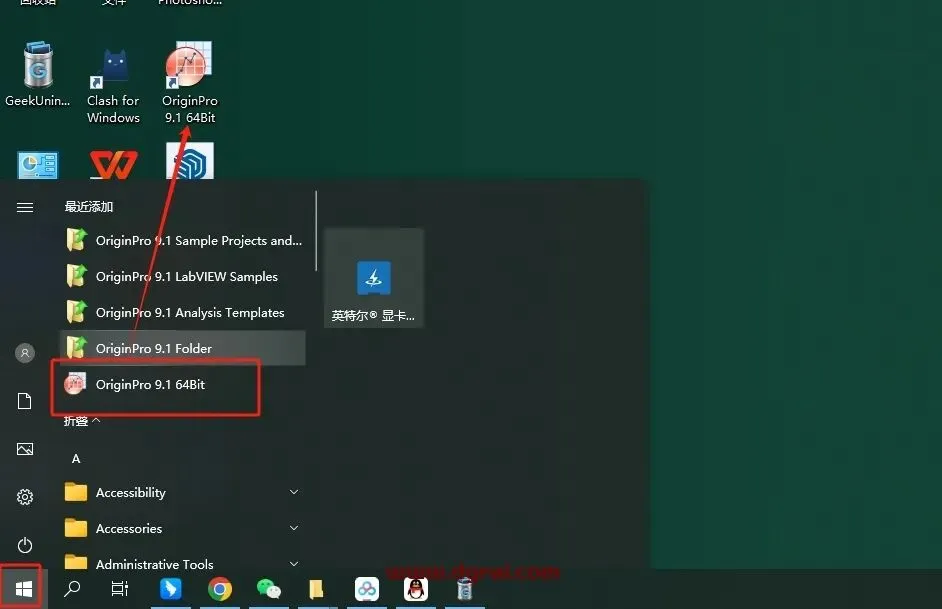Open OriginPro 9.1 Analysis Templates entry

click(x=183, y=312)
